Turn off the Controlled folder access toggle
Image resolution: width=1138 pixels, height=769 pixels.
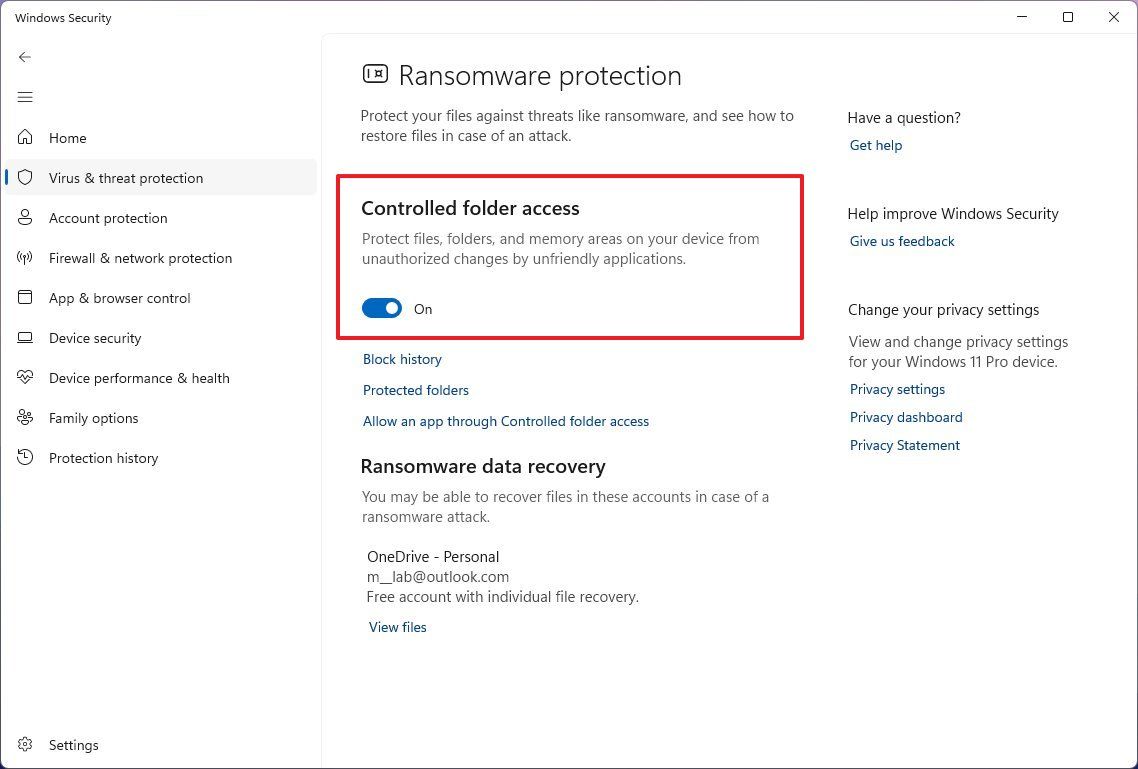coord(381,308)
